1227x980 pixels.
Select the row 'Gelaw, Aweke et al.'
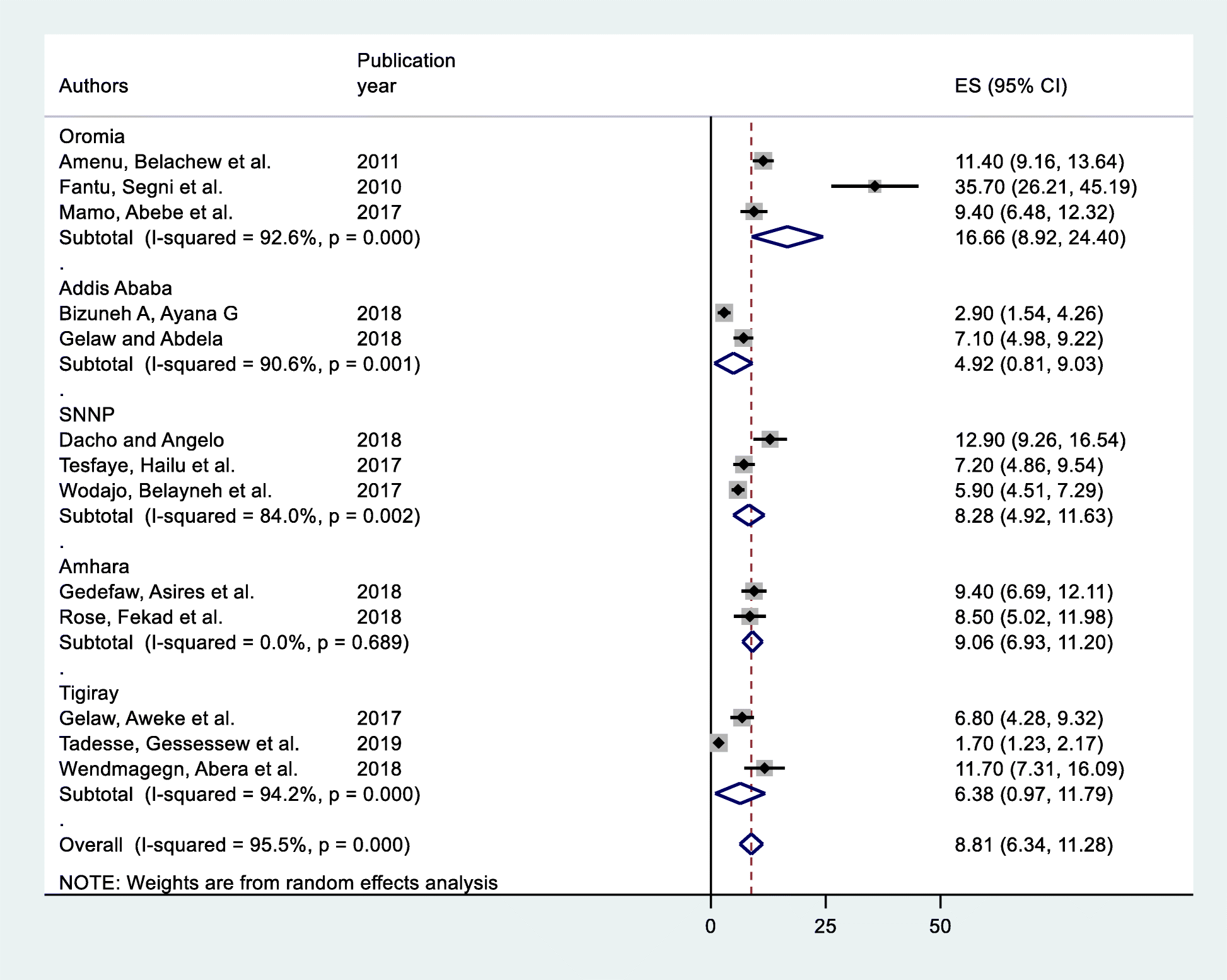[x=581, y=718]
